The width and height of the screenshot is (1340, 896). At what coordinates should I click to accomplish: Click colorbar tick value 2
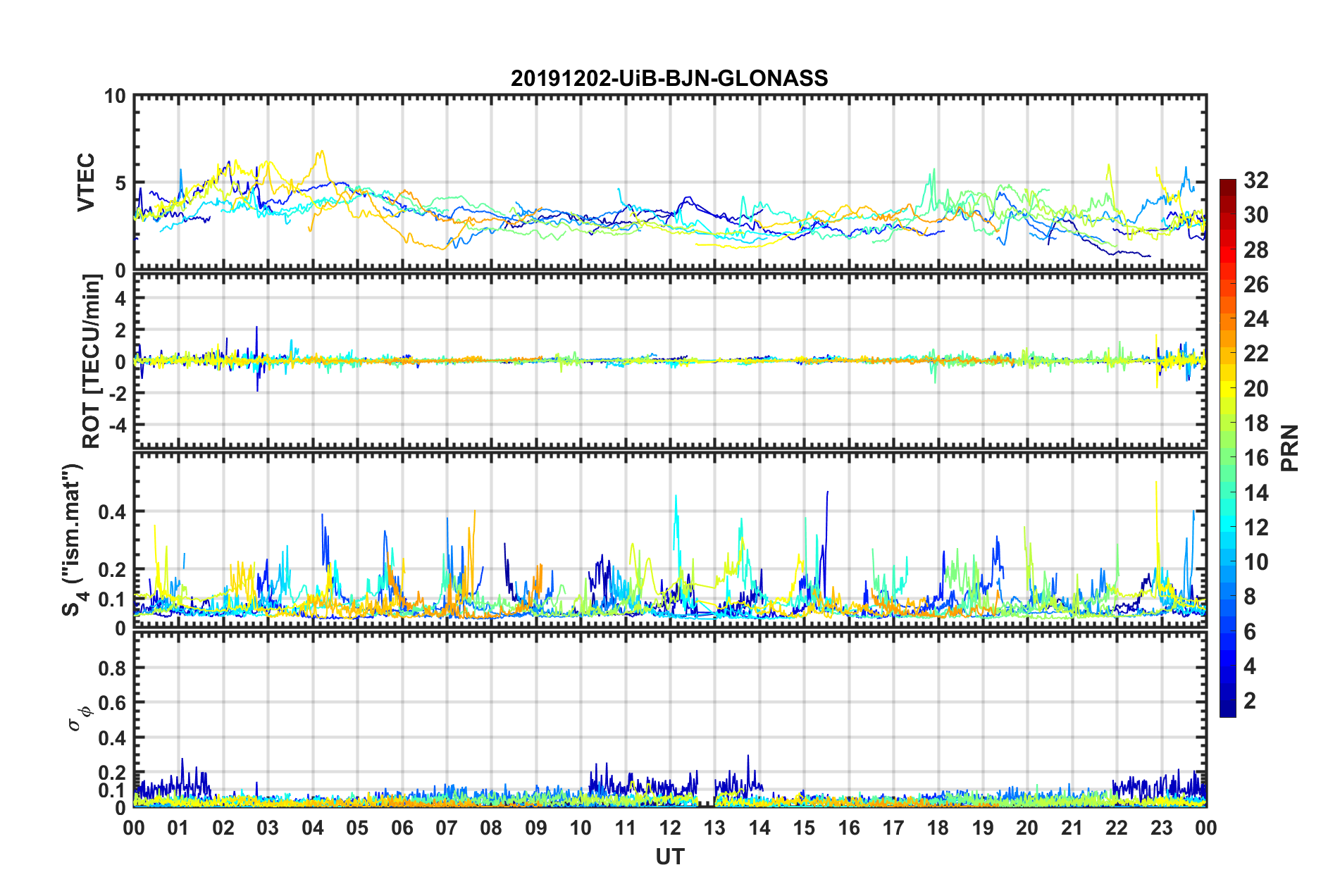(x=1250, y=700)
